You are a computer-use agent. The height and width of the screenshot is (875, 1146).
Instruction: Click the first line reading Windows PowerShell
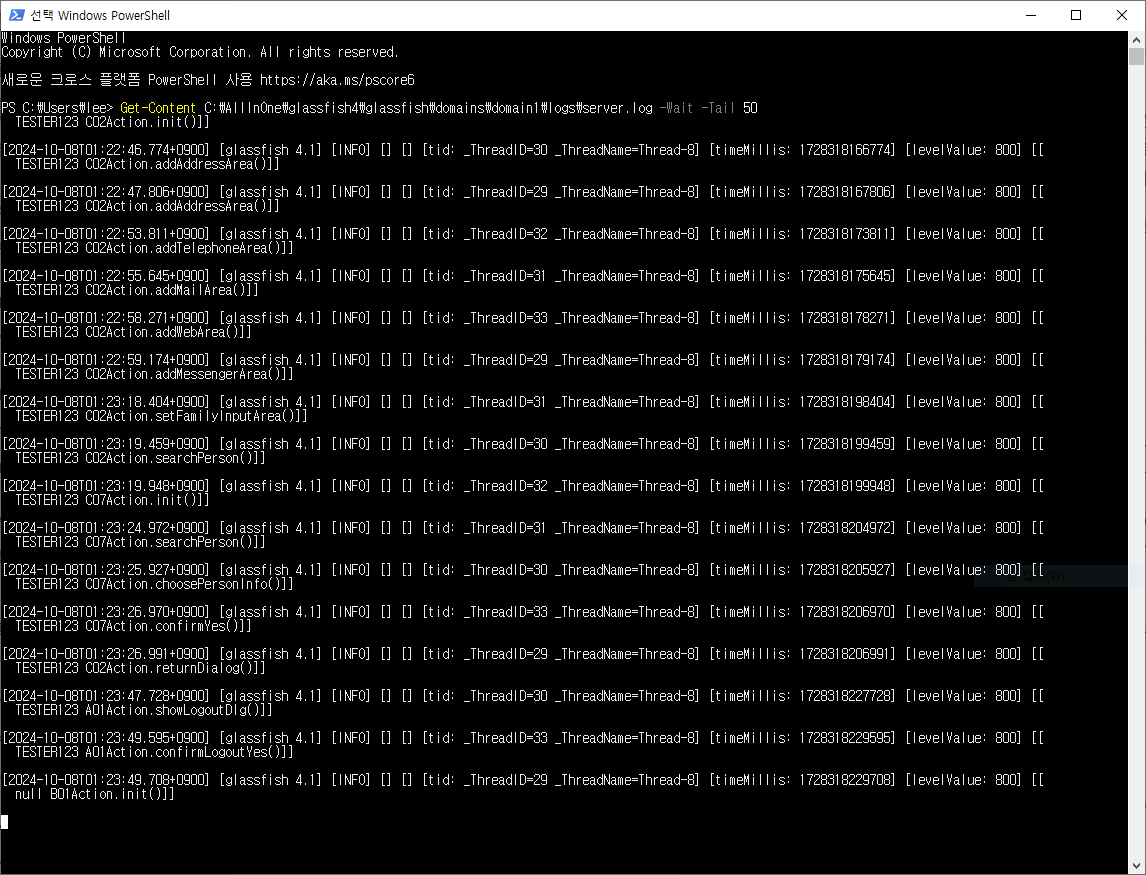click(x=64, y=38)
